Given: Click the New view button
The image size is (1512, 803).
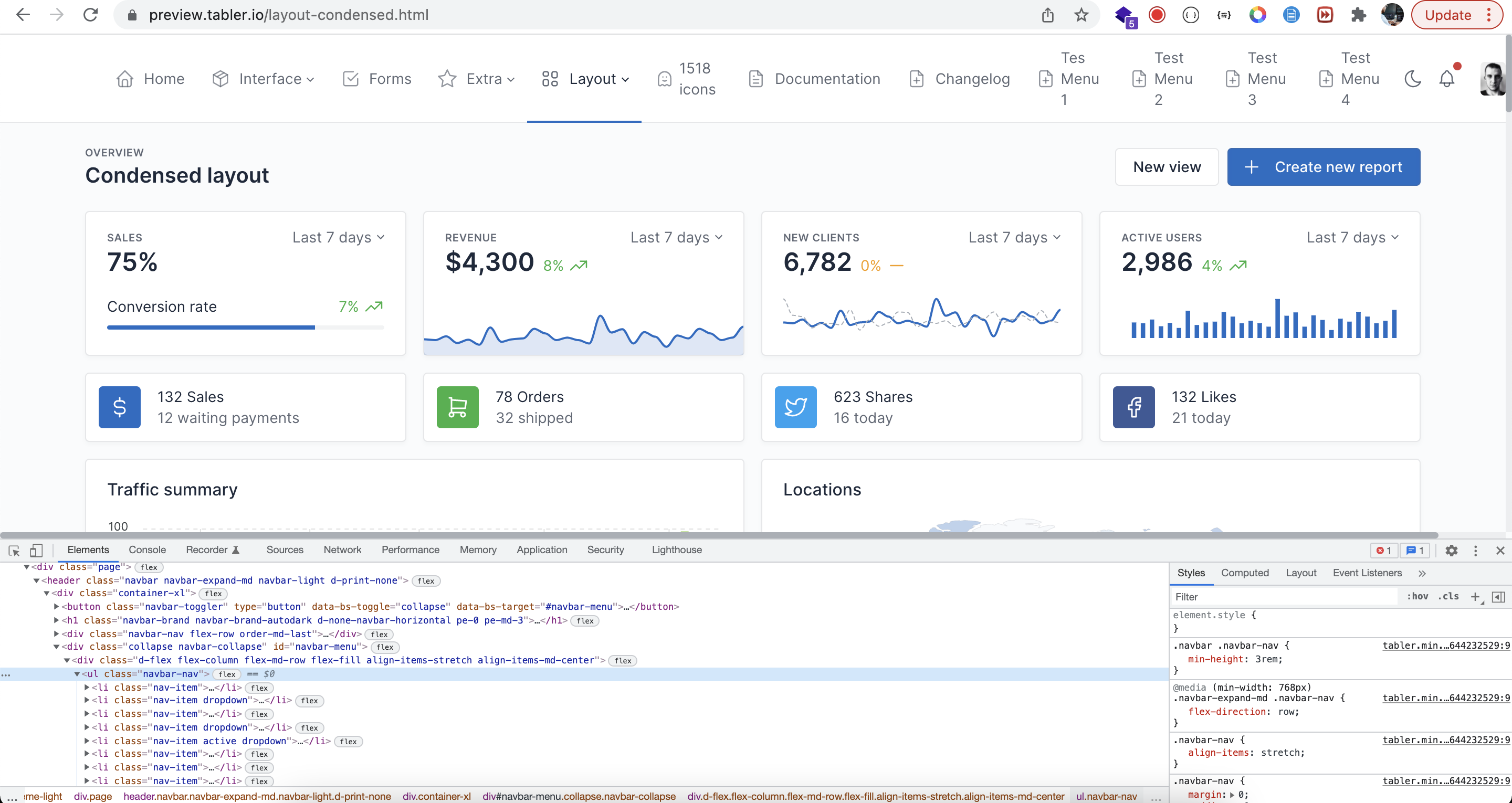Looking at the screenshot, I should 1167,167.
